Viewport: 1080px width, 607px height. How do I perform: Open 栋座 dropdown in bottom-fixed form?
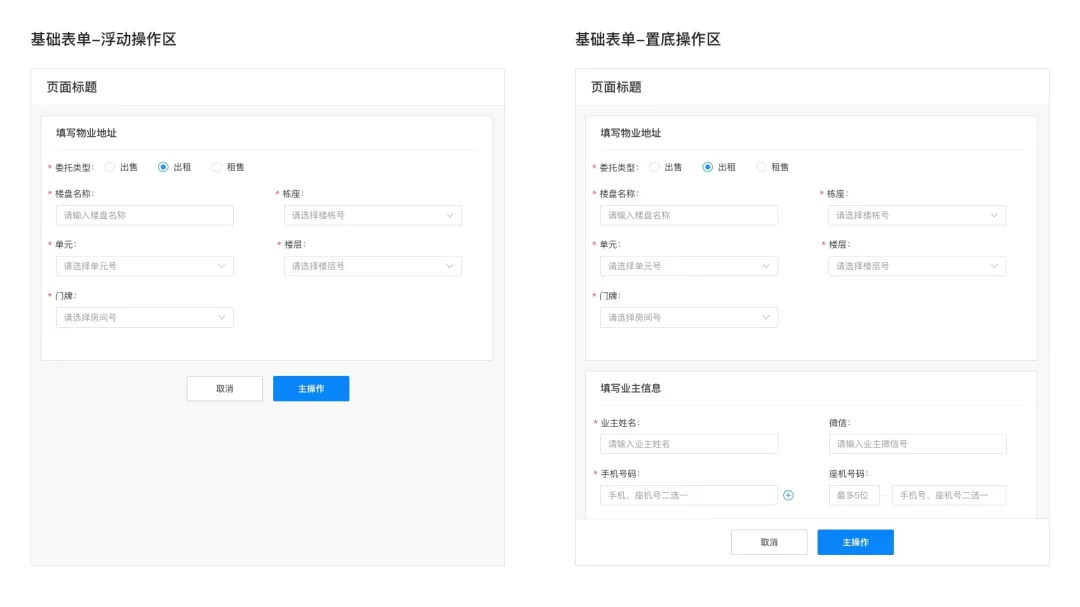pyautogui.click(x=917, y=215)
